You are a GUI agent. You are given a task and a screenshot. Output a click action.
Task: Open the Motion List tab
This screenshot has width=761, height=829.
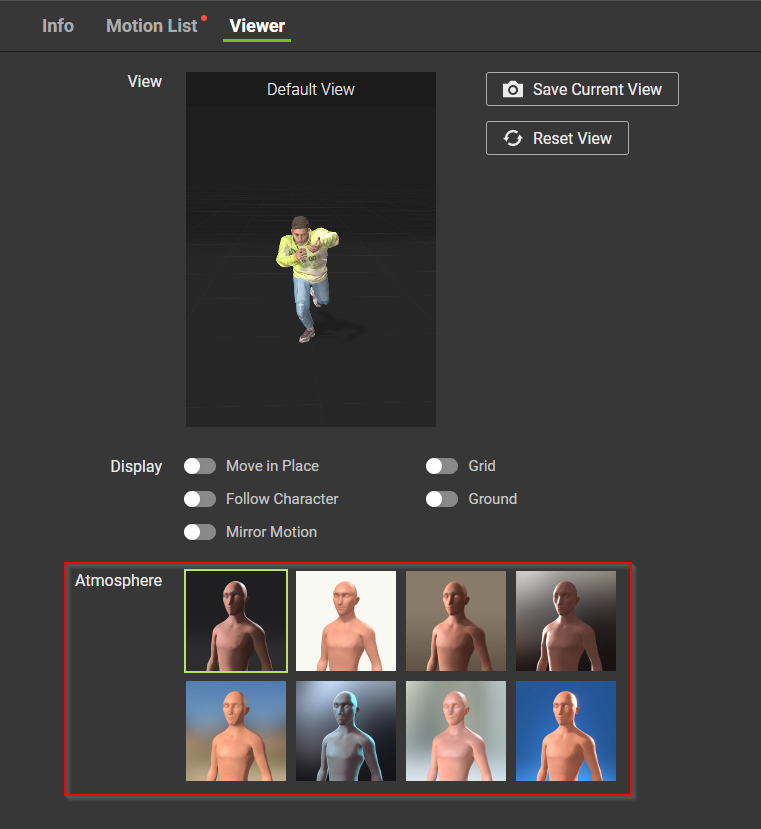[x=152, y=26]
